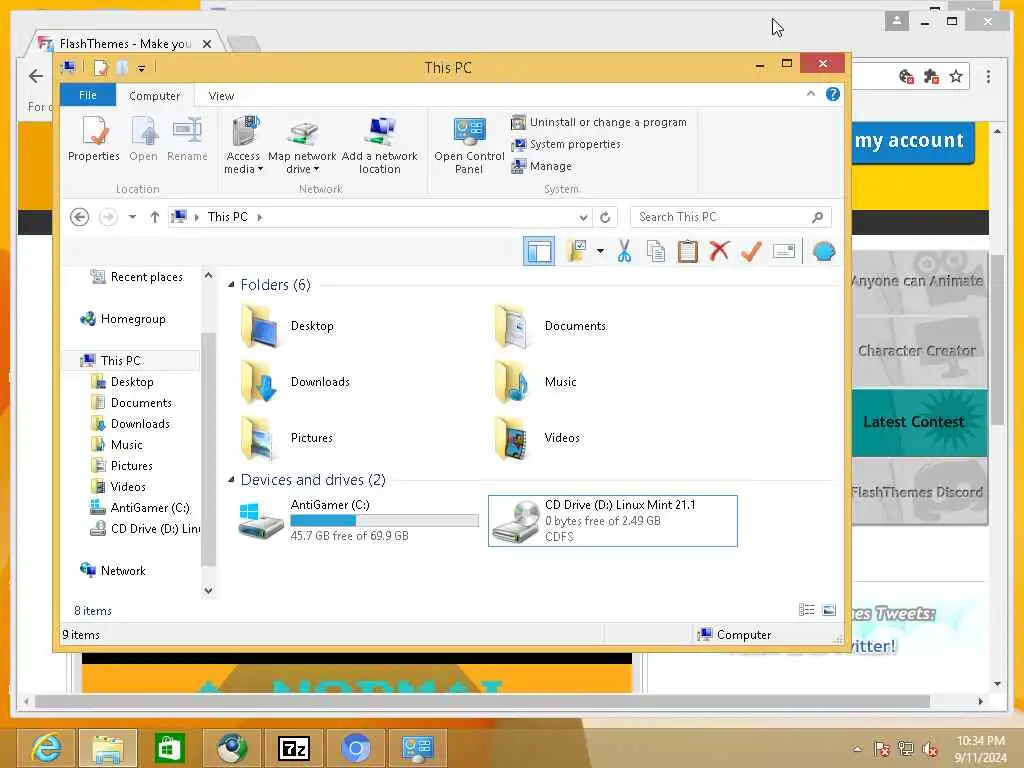This screenshot has width=1024, height=768.
Task: Collapse the Folders (6) group
Action: pos(231,285)
